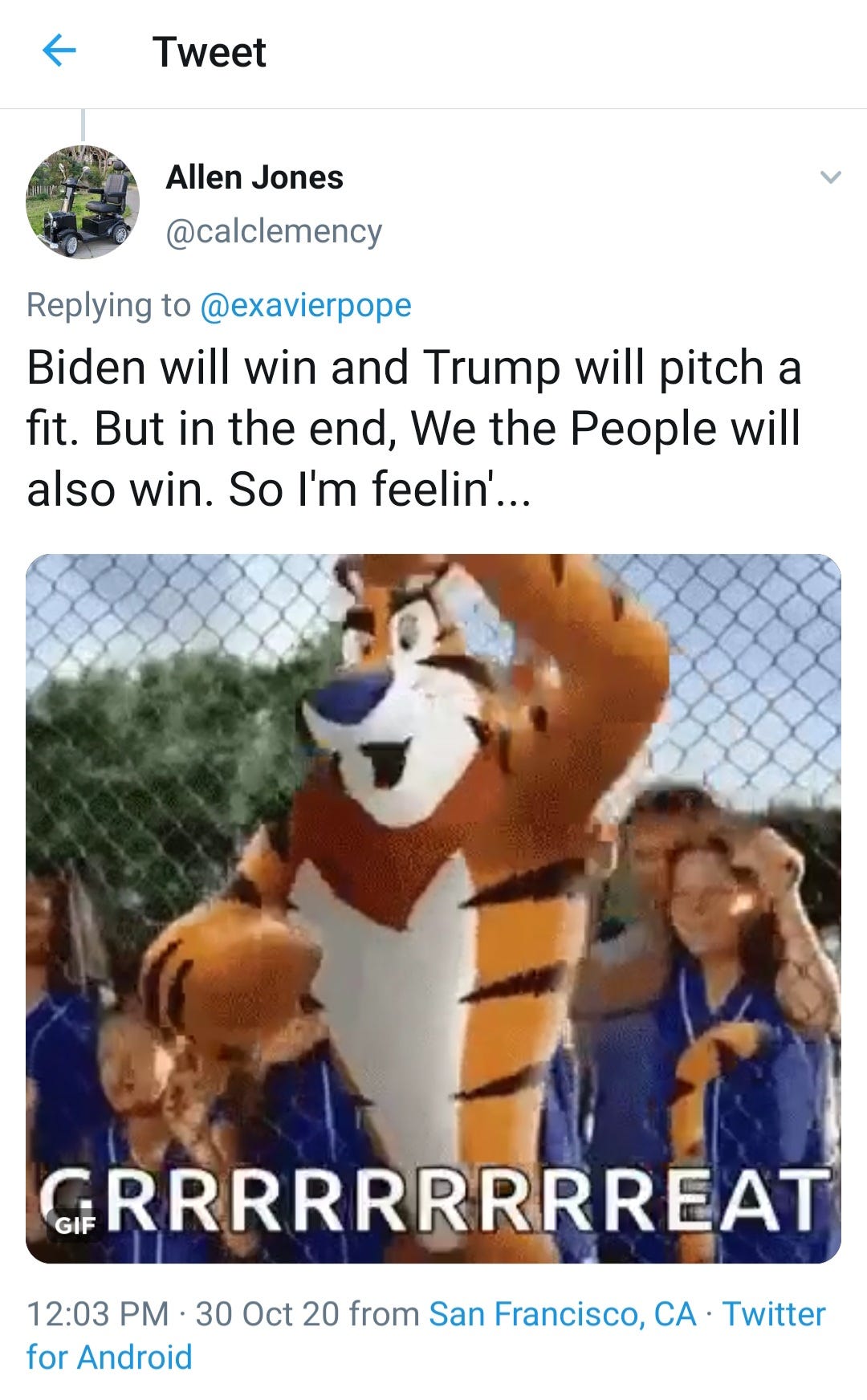
Task: Open Allen Jones's scooter profile picture
Action: tap(83, 201)
